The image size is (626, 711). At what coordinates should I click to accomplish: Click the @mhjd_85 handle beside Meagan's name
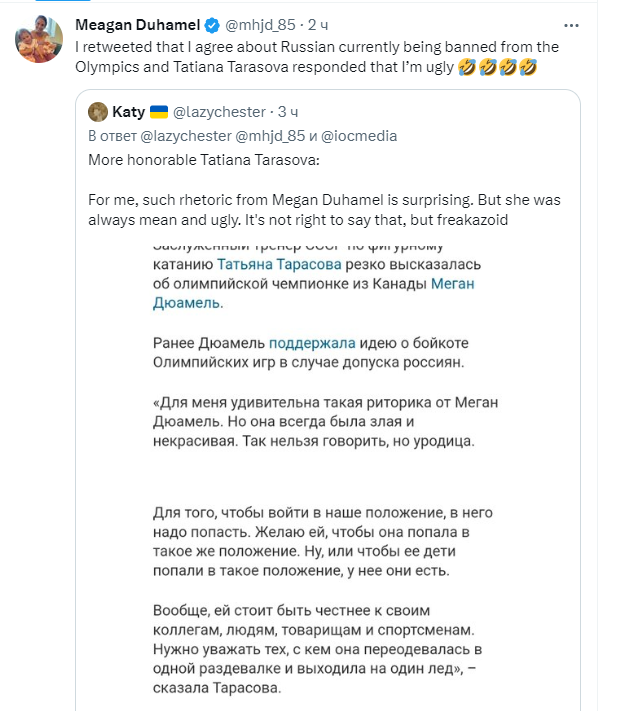click(259, 23)
